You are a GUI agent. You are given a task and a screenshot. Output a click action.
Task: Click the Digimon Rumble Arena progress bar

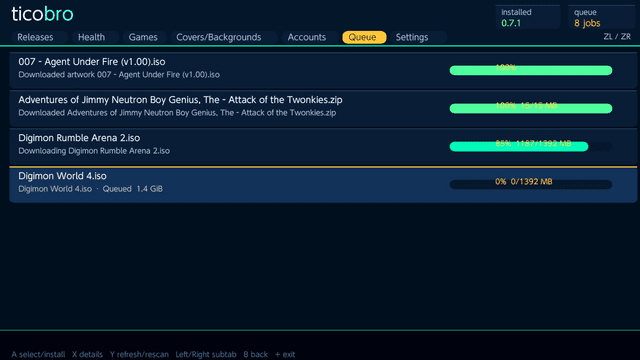click(x=531, y=146)
